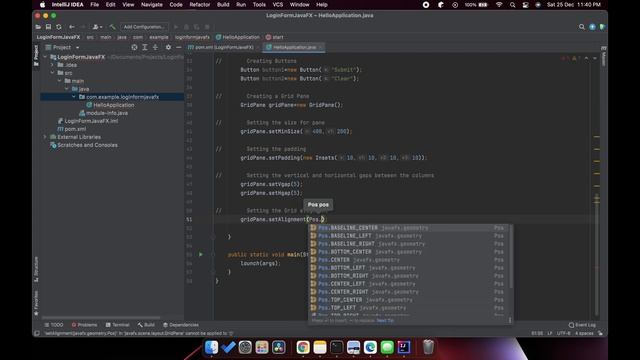This screenshot has width=640, height=360.
Task: Click UTF-8 encoding in the status bar
Action: coord(563,333)
